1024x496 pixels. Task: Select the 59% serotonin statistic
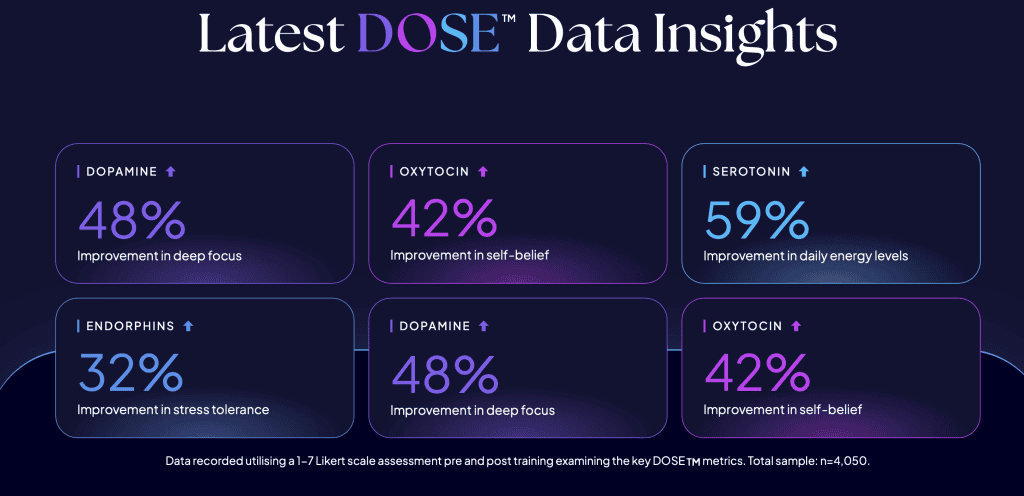pos(757,219)
